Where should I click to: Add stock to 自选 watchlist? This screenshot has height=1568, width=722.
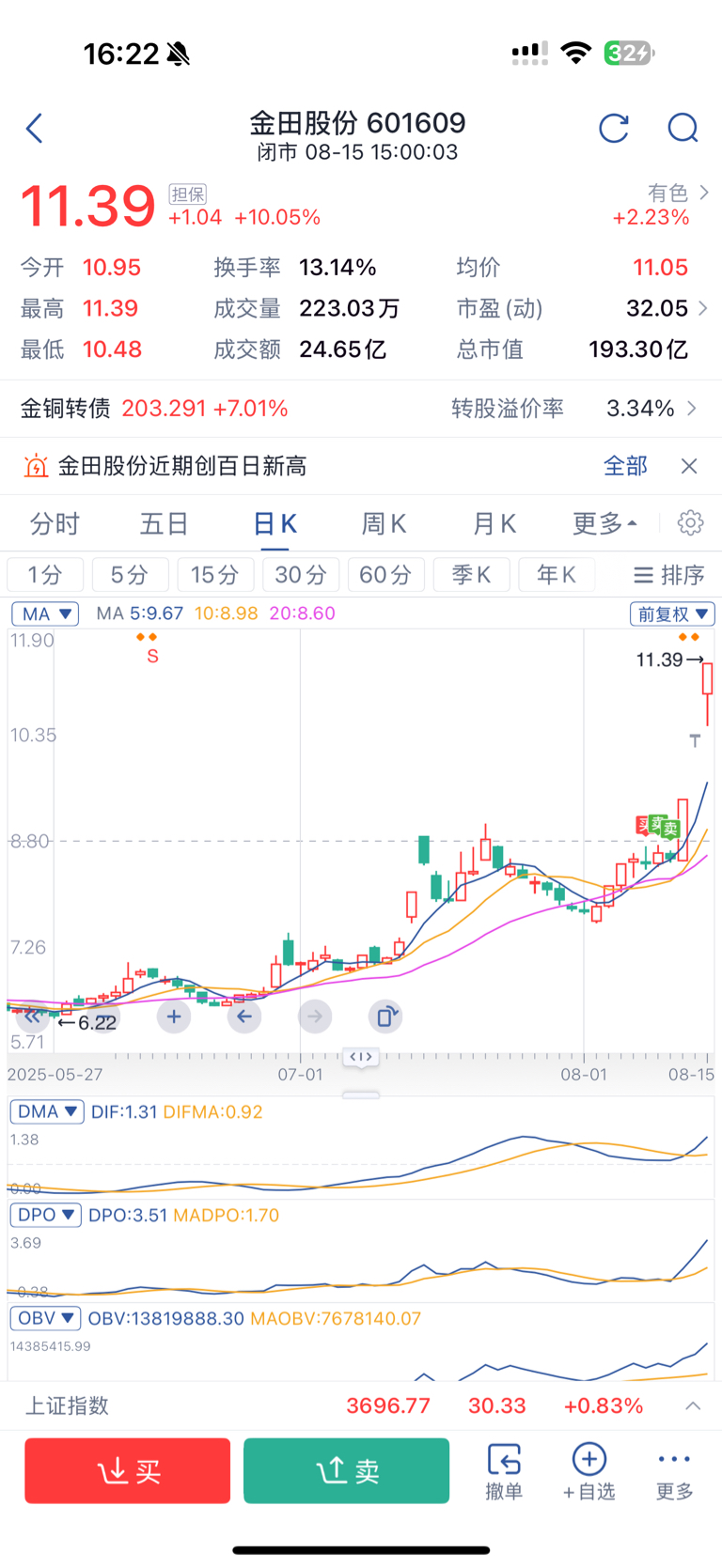[589, 1471]
